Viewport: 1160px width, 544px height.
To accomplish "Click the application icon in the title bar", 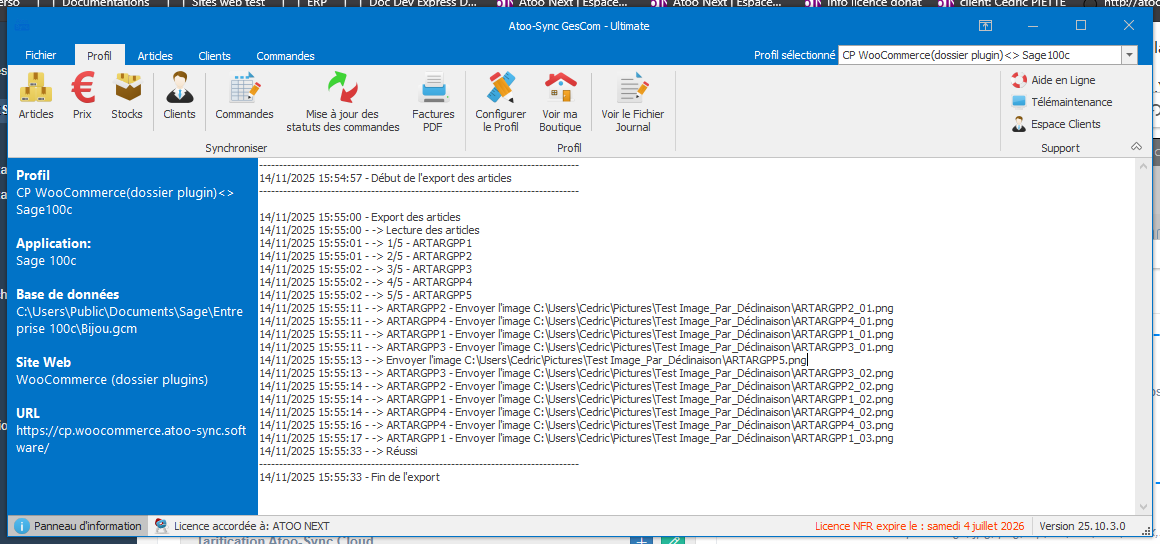I will pos(23,26).
